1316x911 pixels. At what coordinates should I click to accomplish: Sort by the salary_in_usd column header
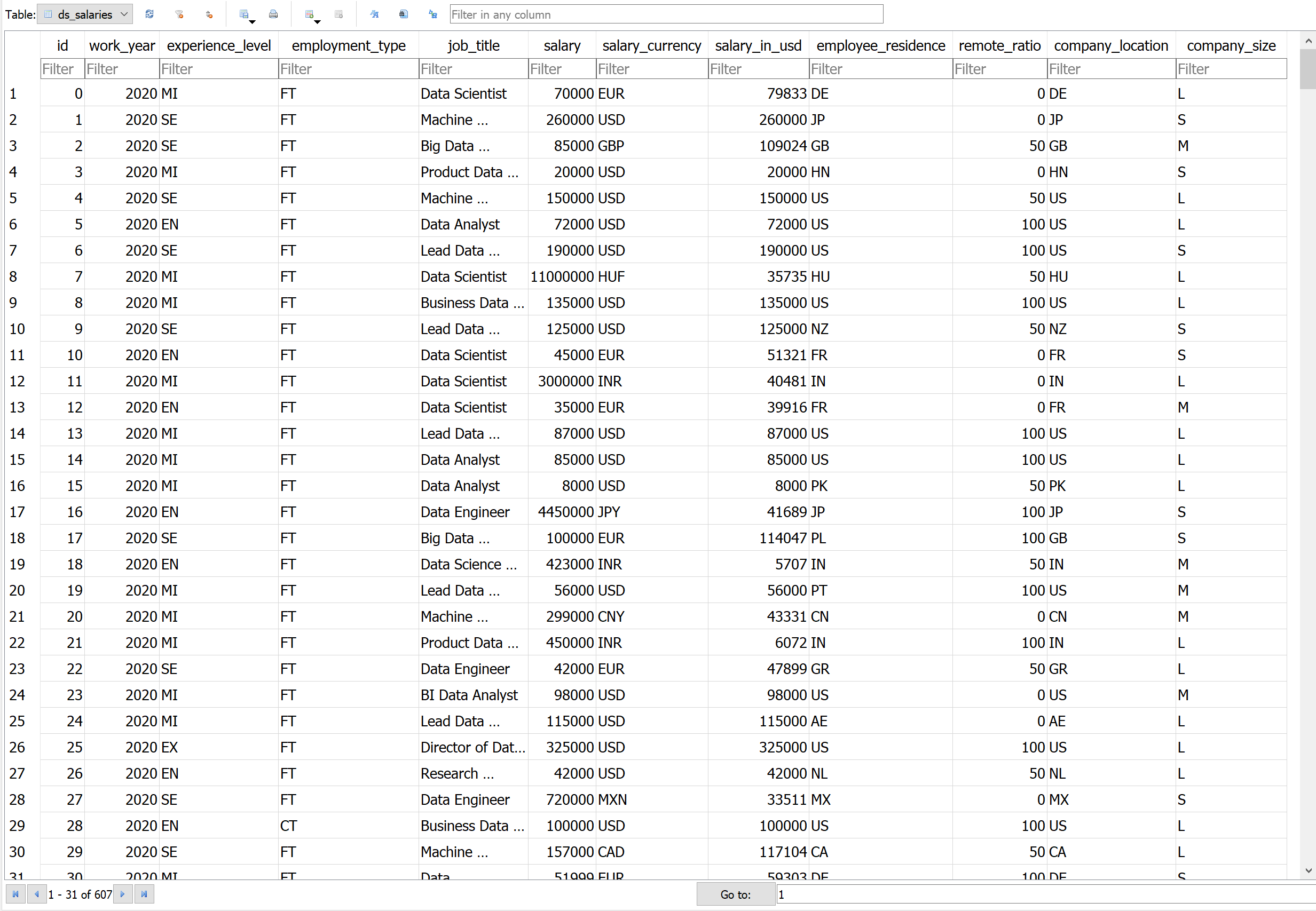pyautogui.click(x=759, y=46)
